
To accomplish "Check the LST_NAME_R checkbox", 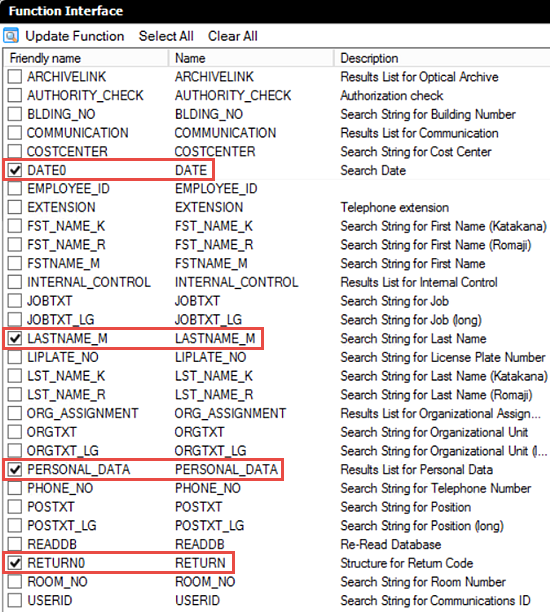I will (x=15, y=395).
